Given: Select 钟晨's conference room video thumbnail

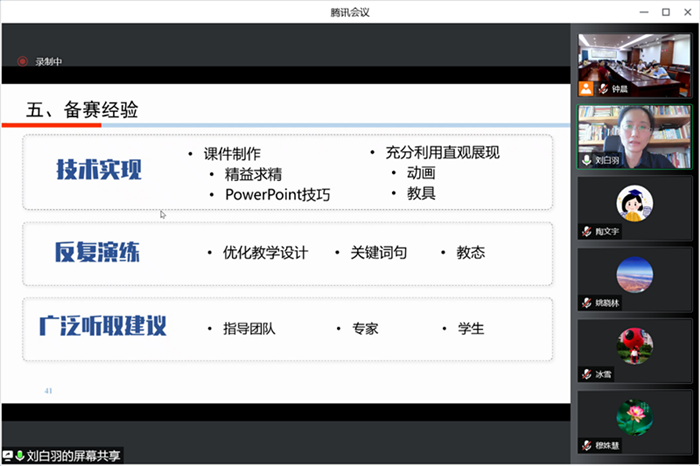Looking at the screenshot, I should point(634,62).
